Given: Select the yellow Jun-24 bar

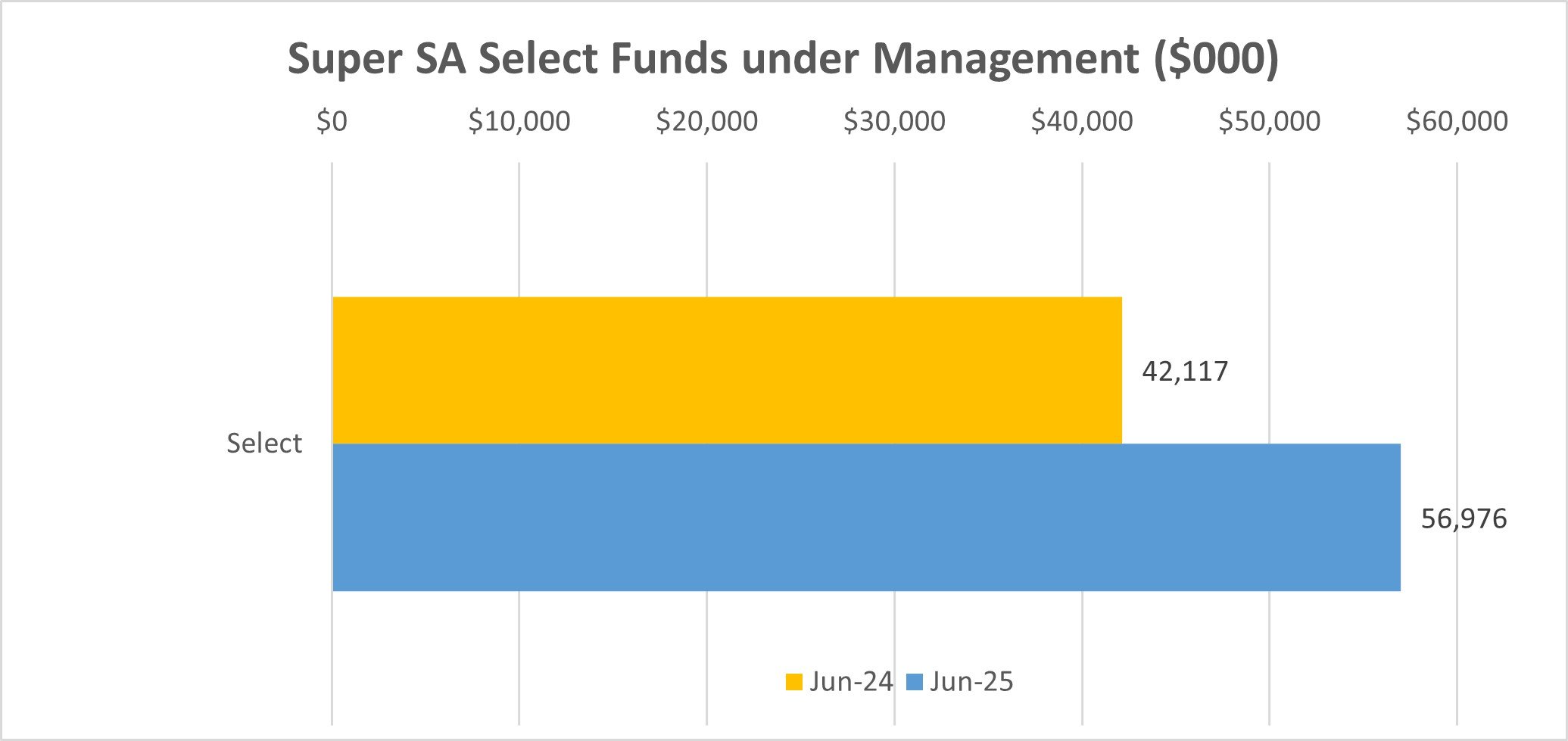Looking at the screenshot, I should [x=727, y=370].
